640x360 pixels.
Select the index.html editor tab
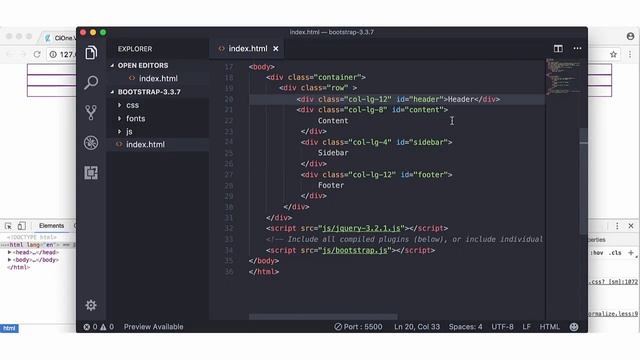click(x=247, y=49)
